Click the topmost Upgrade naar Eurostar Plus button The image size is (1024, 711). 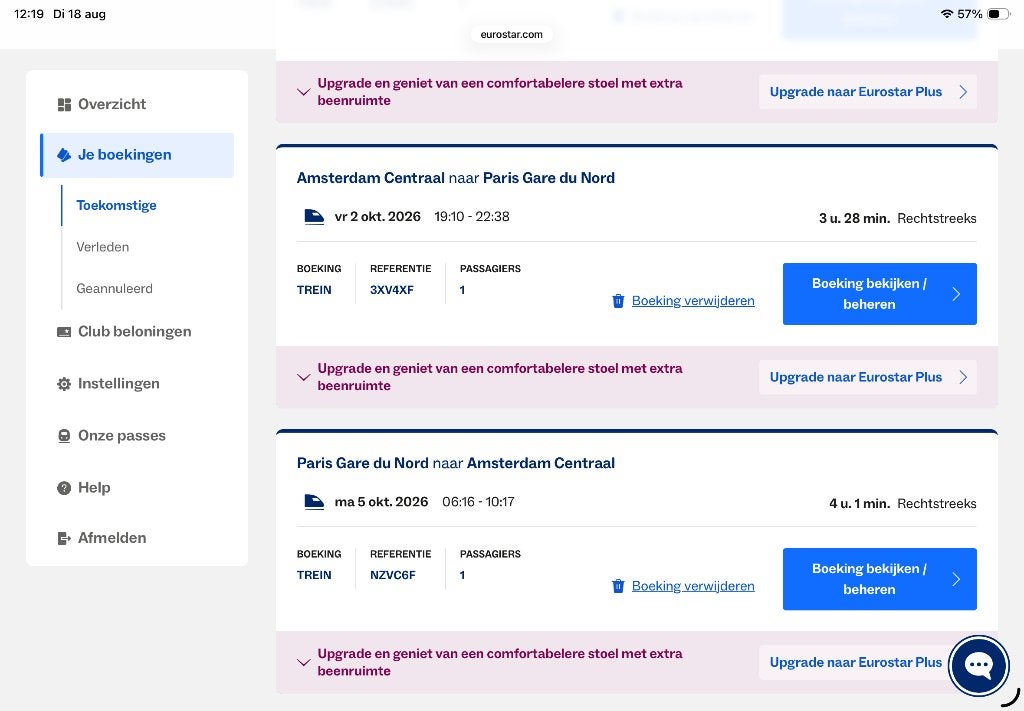click(868, 92)
